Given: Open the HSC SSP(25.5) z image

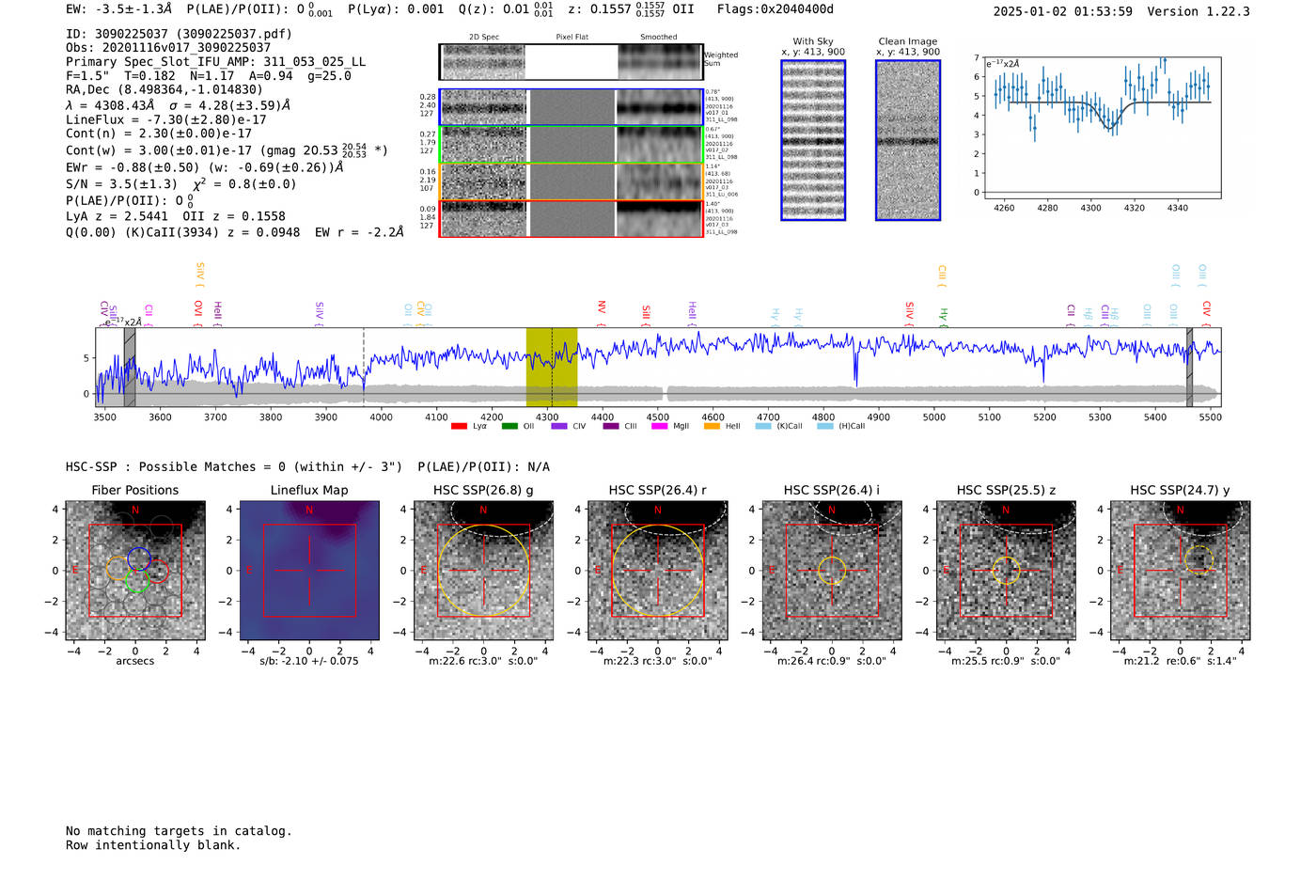Looking at the screenshot, I should pyautogui.click(x=1006, y=571).
